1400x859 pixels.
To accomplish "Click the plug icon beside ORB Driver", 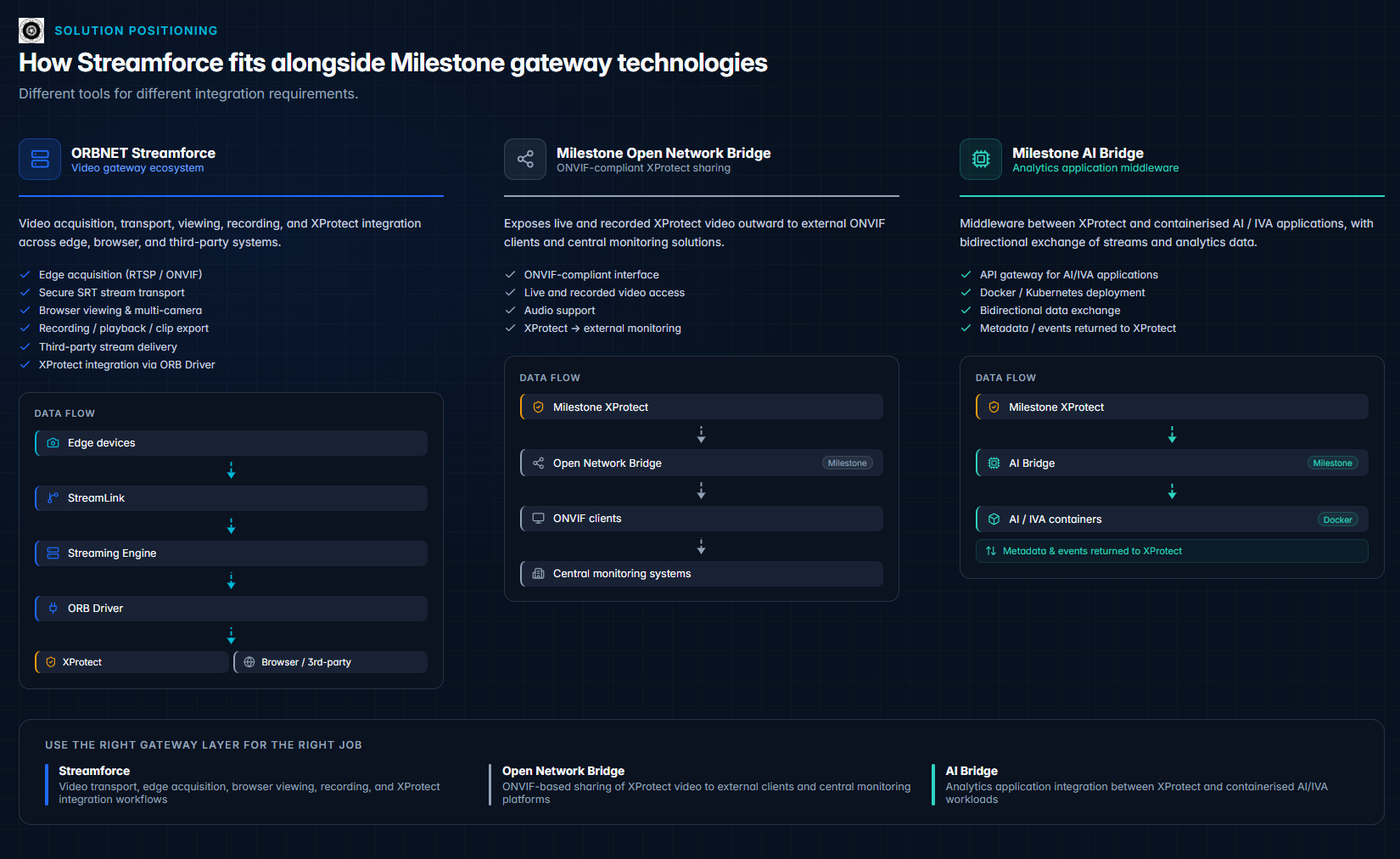I will 53,609.
